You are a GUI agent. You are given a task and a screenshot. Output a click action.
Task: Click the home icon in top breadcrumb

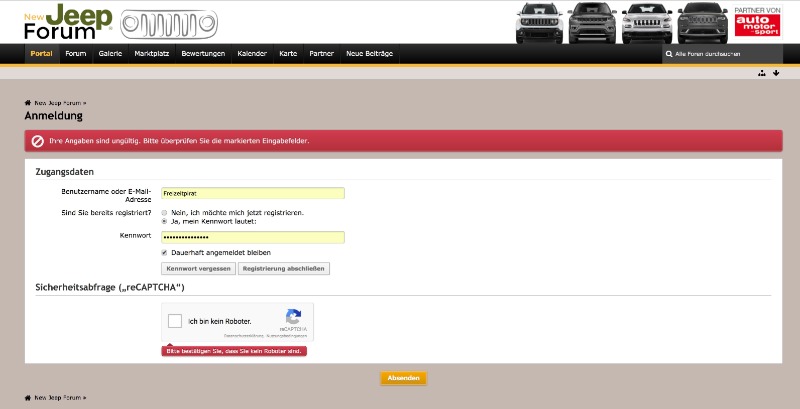28,102
